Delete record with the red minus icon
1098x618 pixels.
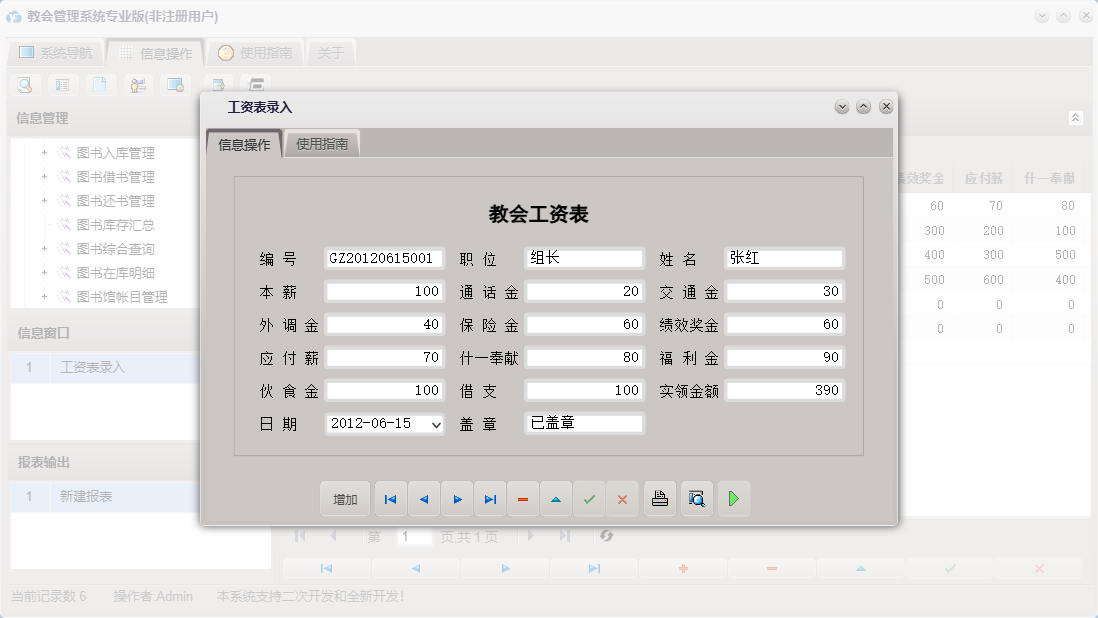523,498
